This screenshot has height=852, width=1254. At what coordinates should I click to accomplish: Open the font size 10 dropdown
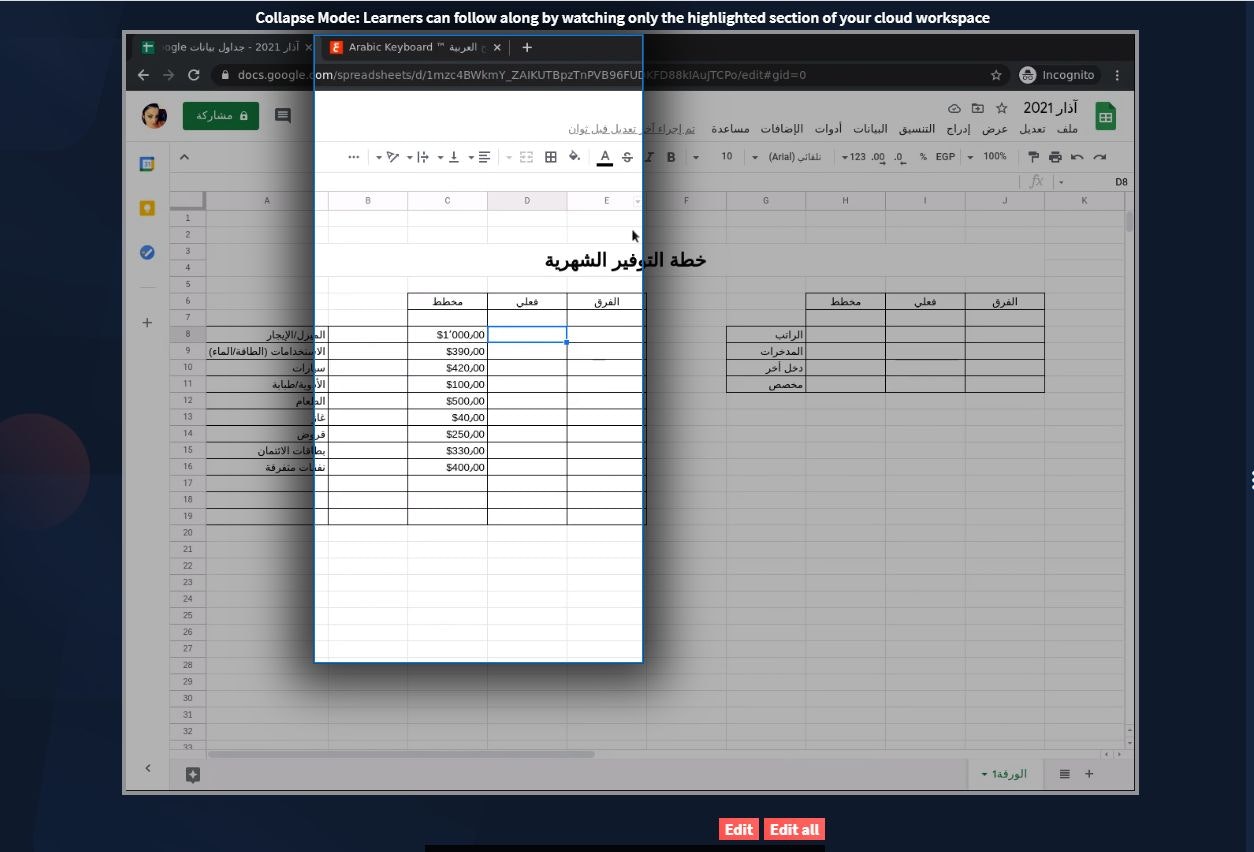pyautogui.click(x=712, y=157)
